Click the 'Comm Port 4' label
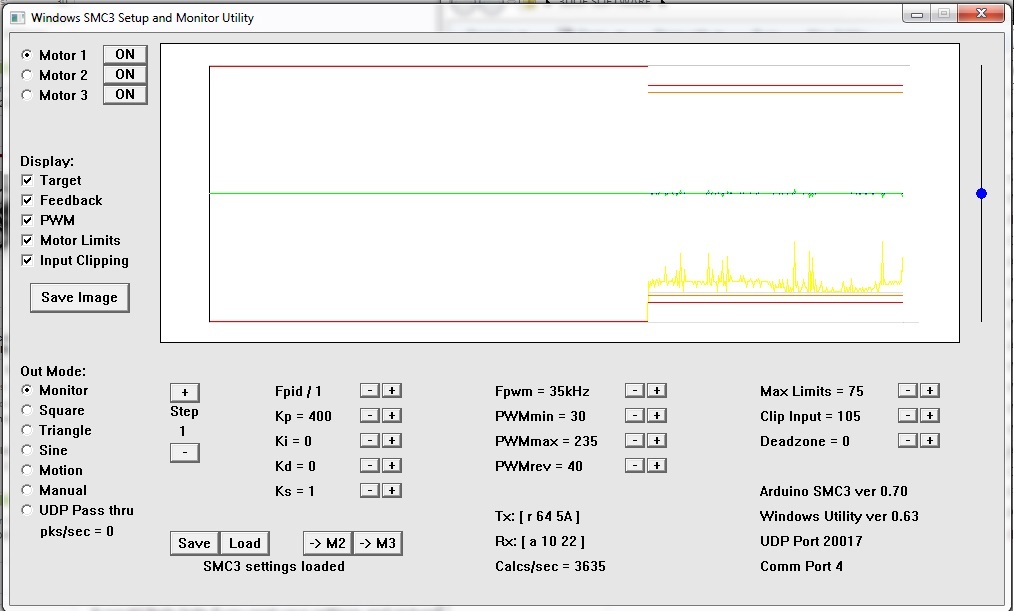The width and height of the screenshot is (1014, 611). point(801,566)
